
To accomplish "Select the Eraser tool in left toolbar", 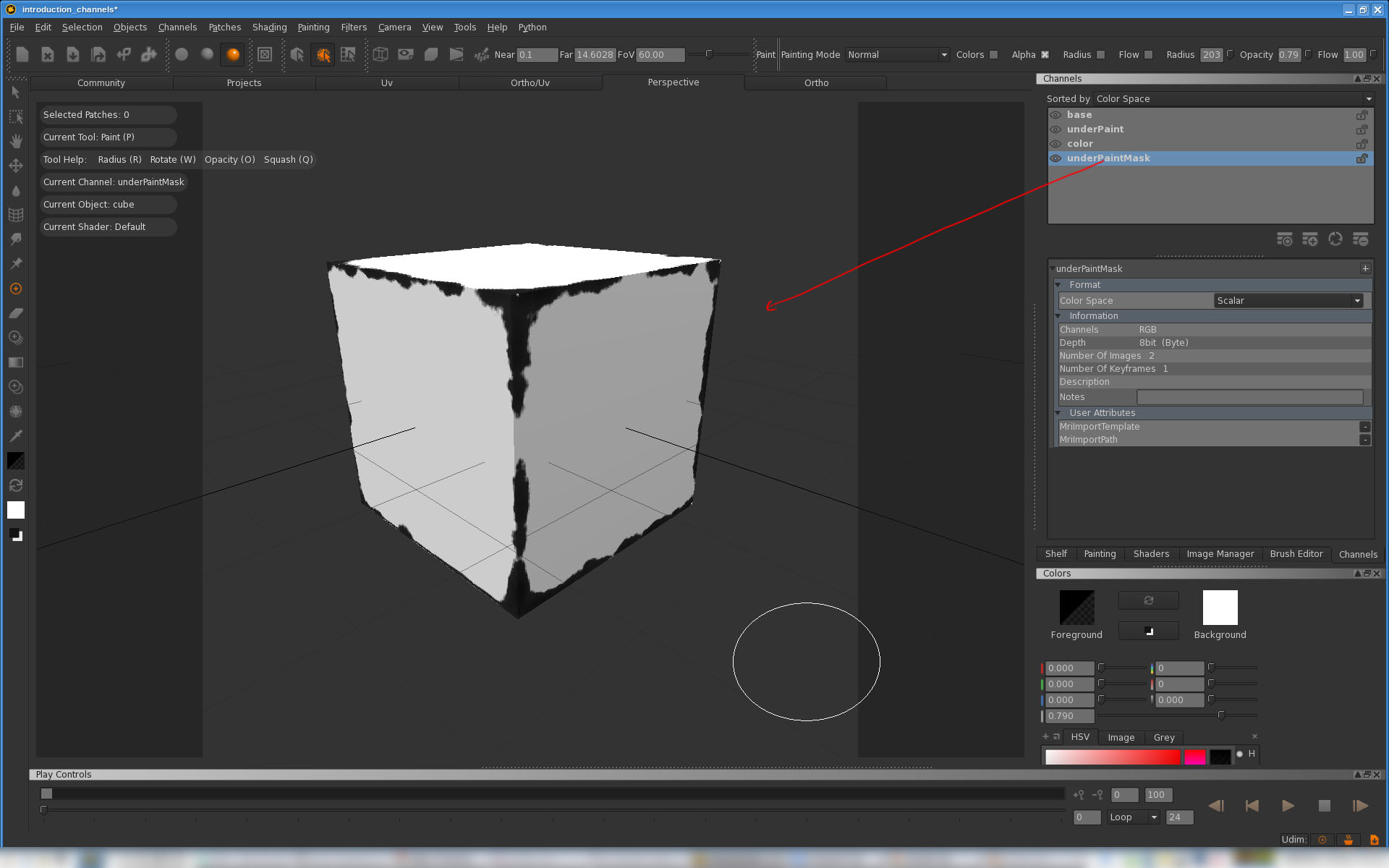I will click(16, 313).
